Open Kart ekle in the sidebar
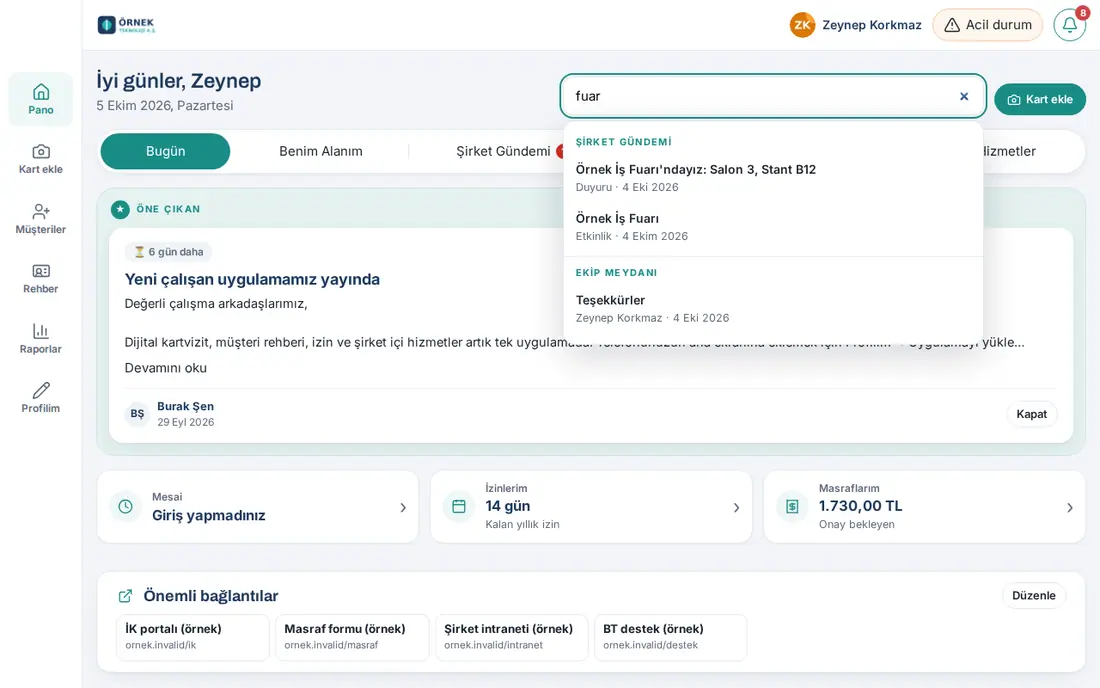Screen dimensions: 1100x688 point(41,159)
